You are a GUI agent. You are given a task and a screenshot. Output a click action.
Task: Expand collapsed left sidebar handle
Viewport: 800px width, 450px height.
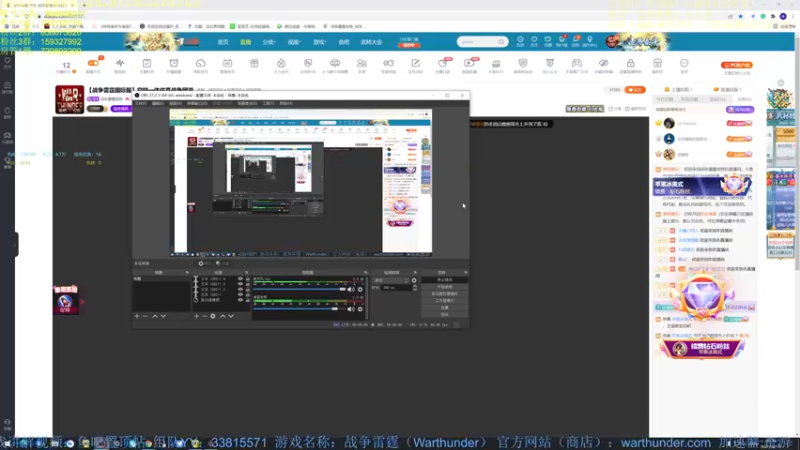(x=16, y=244)
